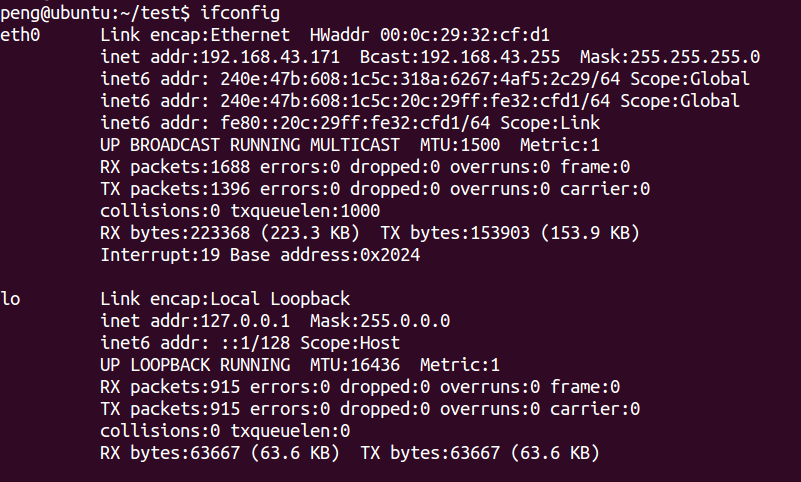
Task: Click the Local Loopback encap text
Action: pyautogui.click(x=280, y=299)
